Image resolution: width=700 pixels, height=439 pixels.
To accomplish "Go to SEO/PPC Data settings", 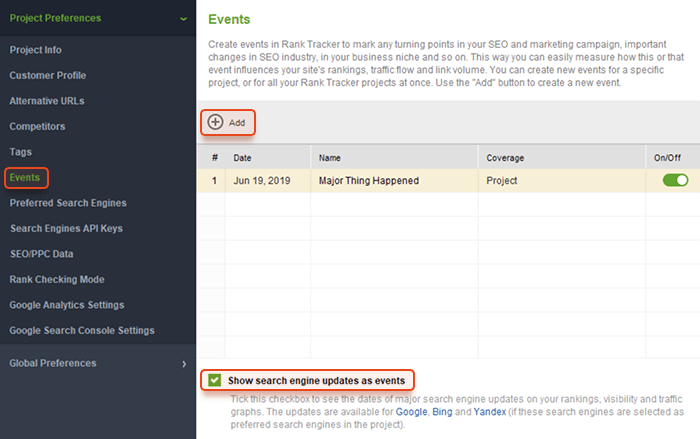I will pos(42,254).
